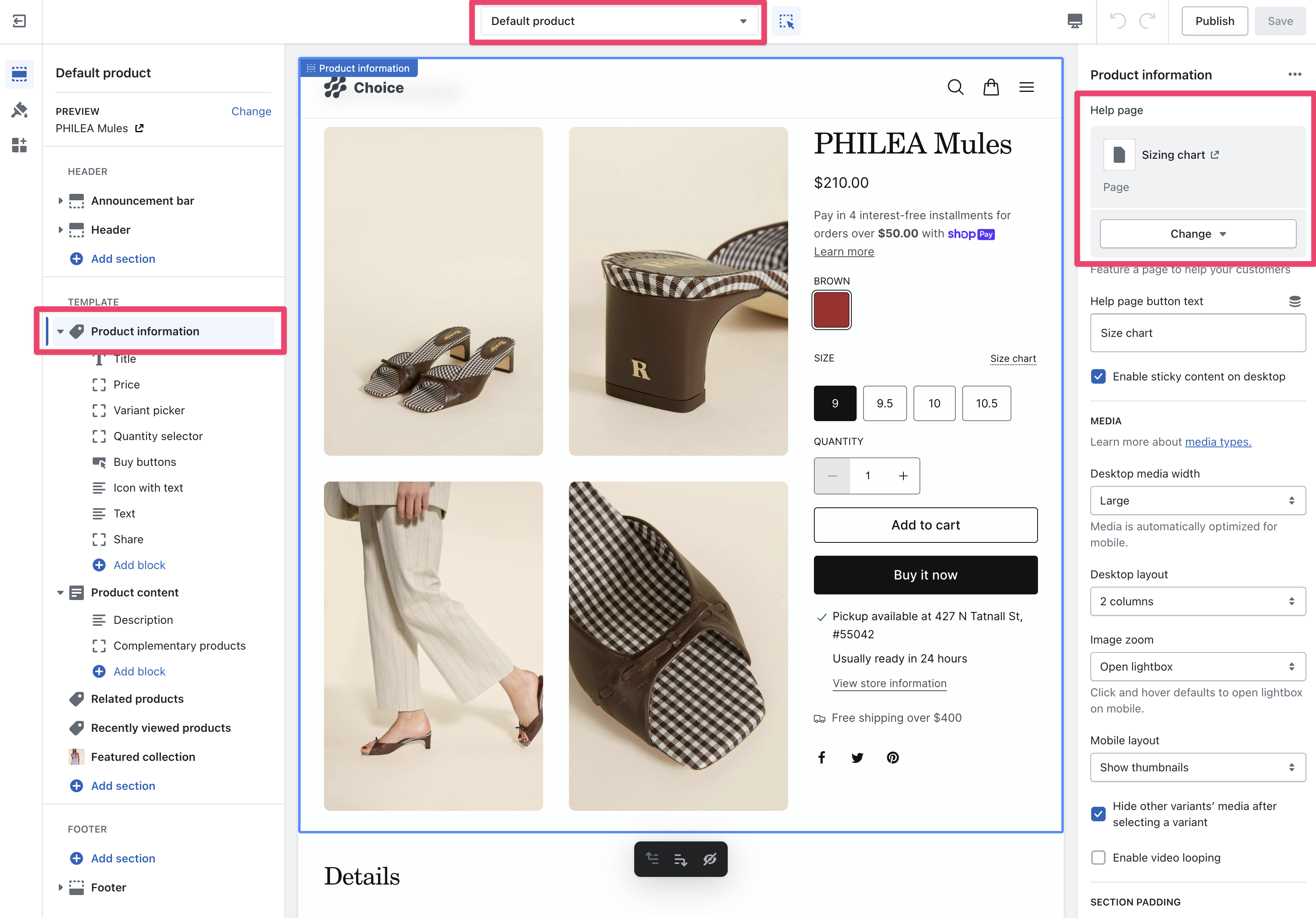Open the Desktop layout dropdown
This screenshot has width=1316, height=918.
pos(1198,602)
